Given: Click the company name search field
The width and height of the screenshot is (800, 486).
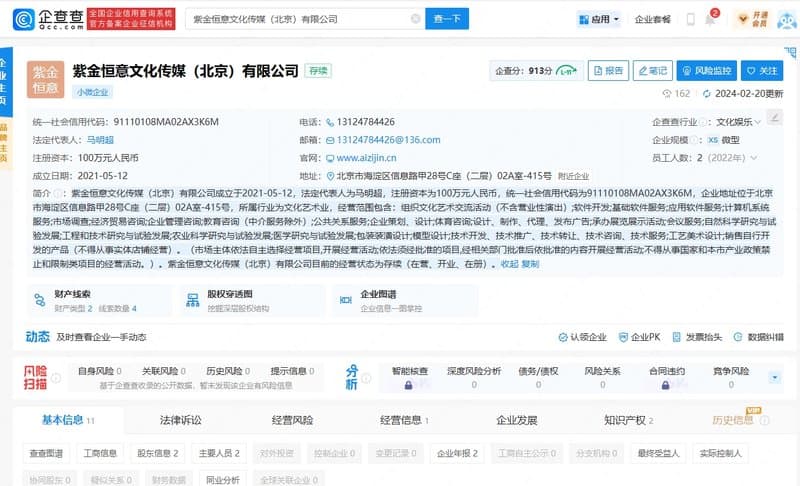Looking at the screenshot, I should click(x=305, y=19).
